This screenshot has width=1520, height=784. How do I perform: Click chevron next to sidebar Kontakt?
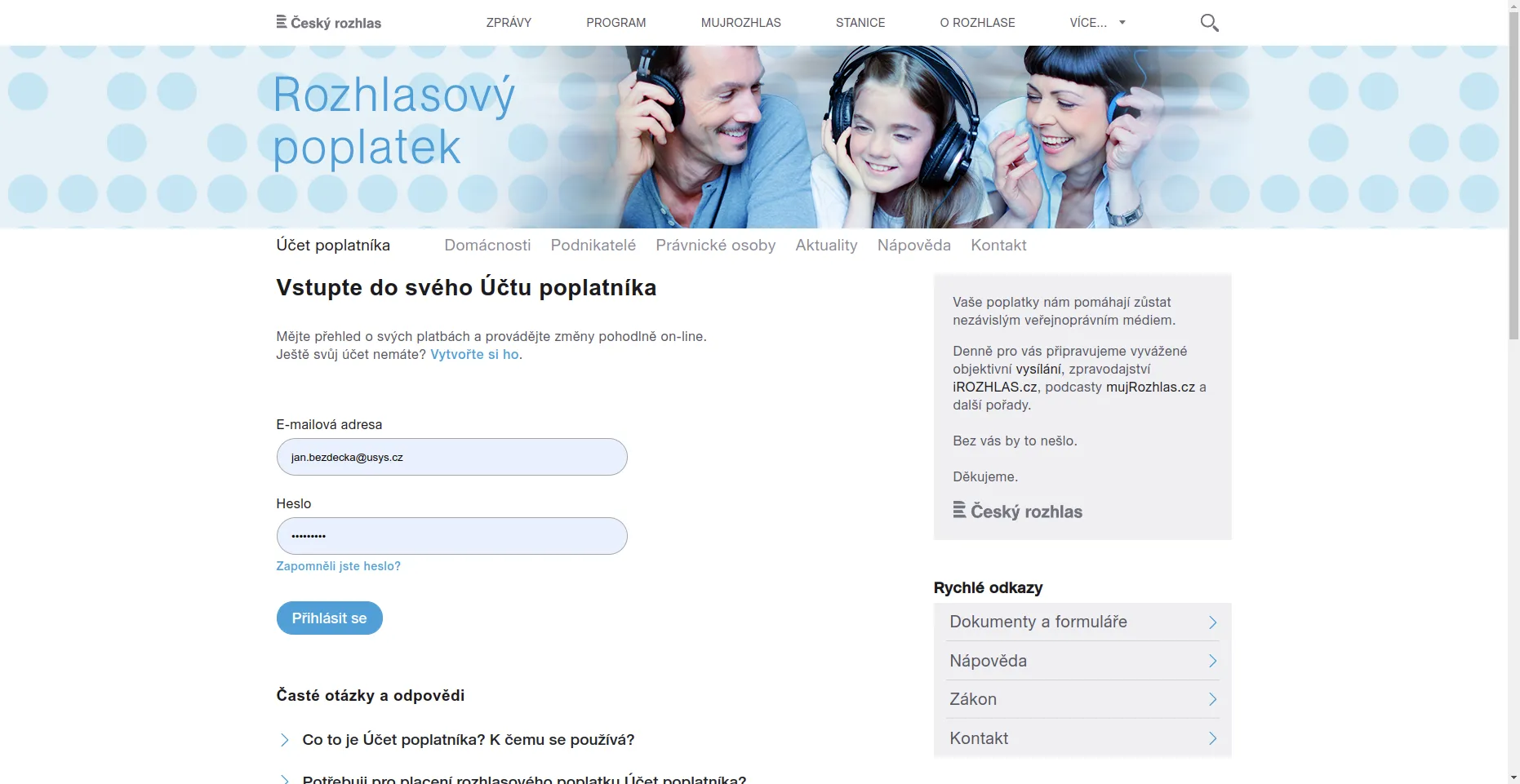(1212, 738)
